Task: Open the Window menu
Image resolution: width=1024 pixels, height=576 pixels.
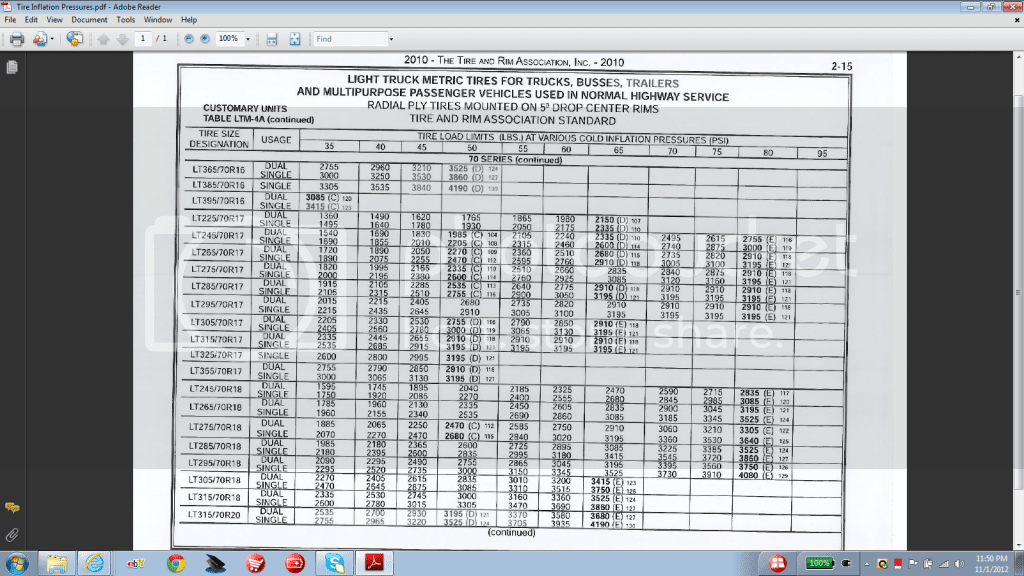Action: (158, 20)
